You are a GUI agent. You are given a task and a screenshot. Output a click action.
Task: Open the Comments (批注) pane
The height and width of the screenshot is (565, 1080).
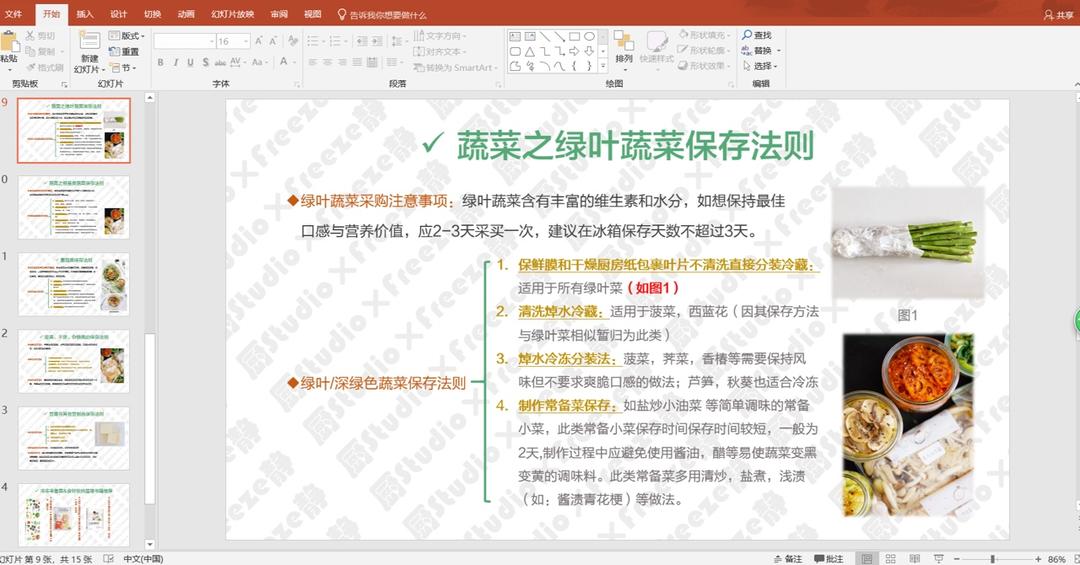[829, 559]
